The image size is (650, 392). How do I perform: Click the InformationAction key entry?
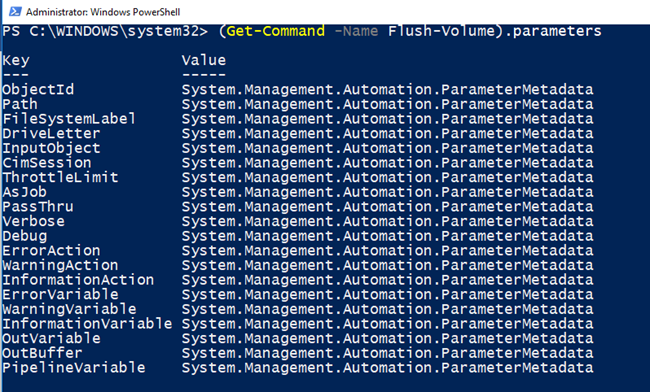coord(78,280)
